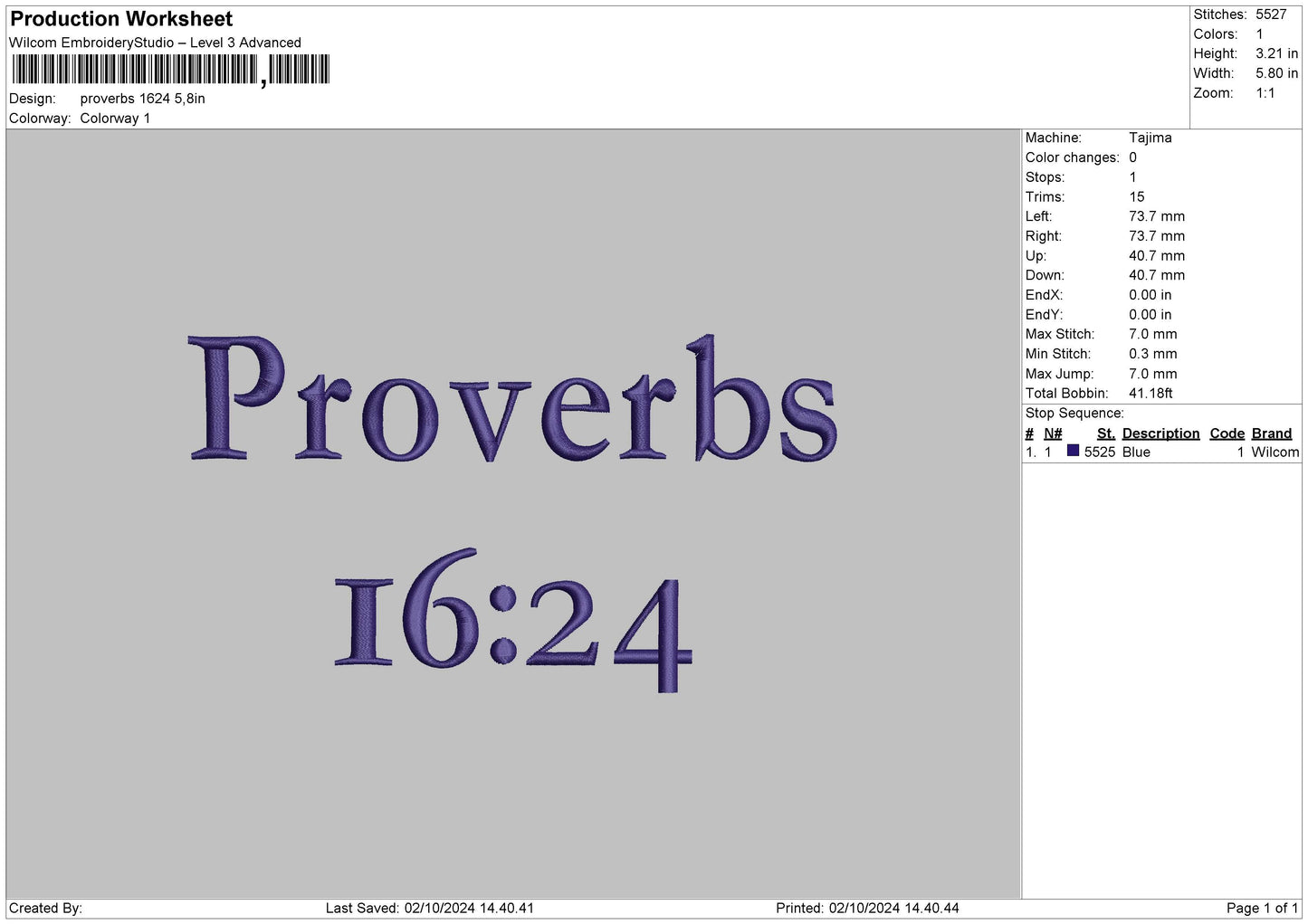Click the 'Brand' column header

point(1272,433)
